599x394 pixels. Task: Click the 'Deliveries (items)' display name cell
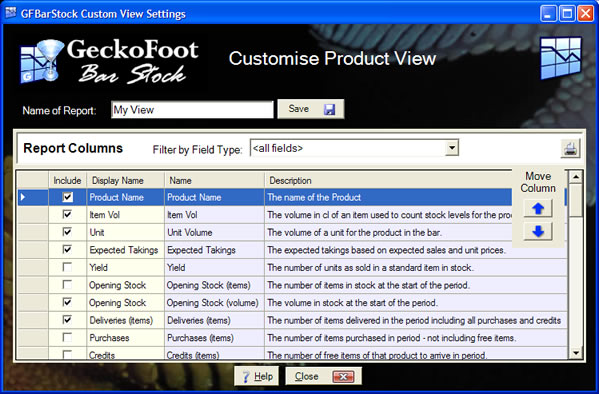coord(126,320)
